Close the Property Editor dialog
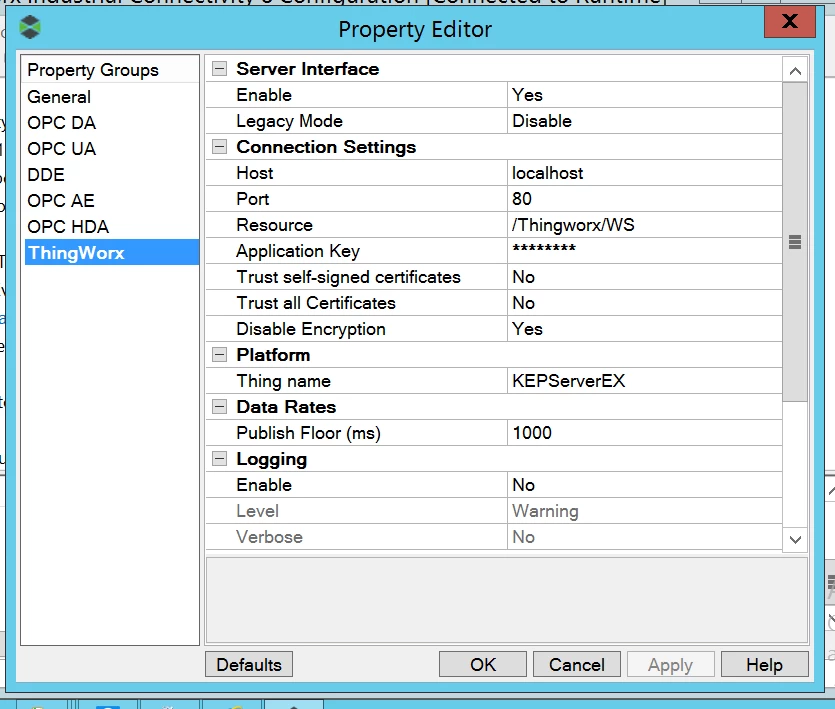835x709 pixels. (790, 21)
